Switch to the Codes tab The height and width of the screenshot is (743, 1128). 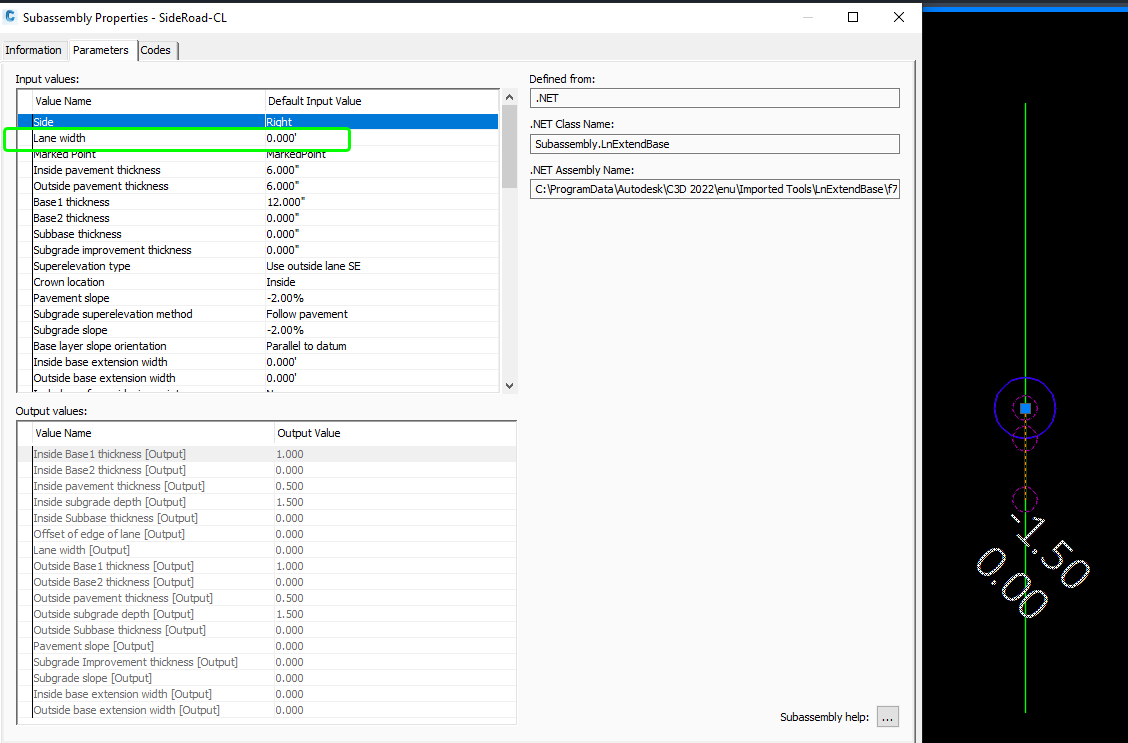point(156,50)
